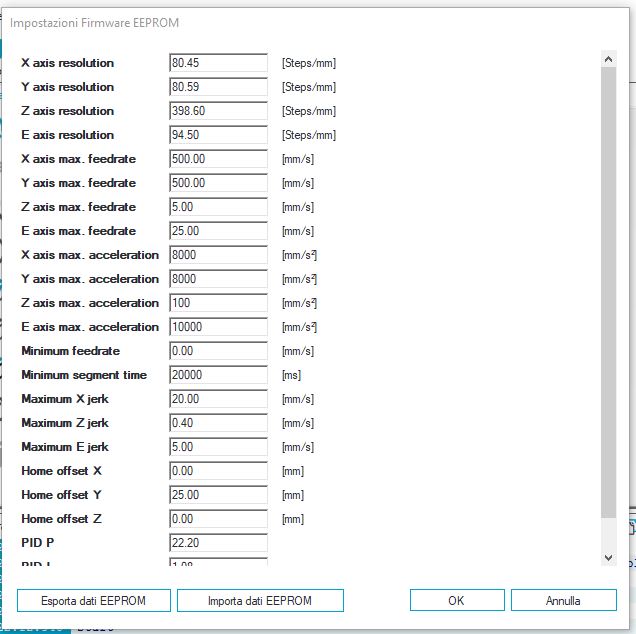Click the Minimum feedrate field
This screenshot has width=636, height=634.
[218, 350]
